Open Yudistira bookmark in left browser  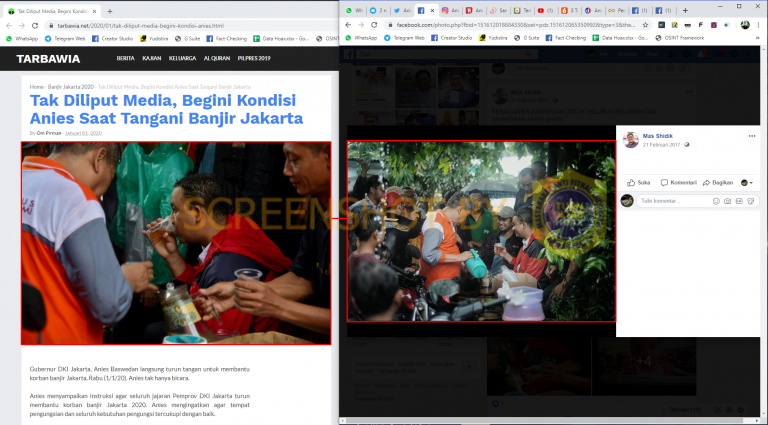[x=154, y=38]
